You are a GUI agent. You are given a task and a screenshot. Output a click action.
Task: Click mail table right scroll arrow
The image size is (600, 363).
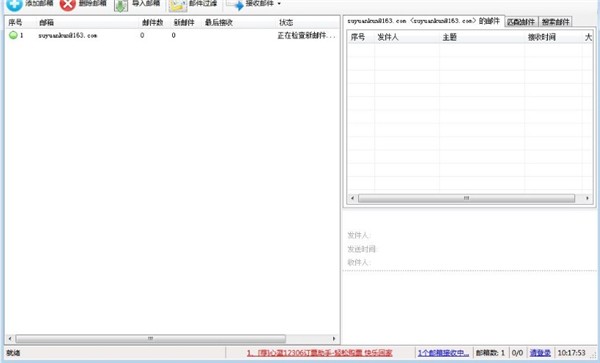click(x=587, y=198)
